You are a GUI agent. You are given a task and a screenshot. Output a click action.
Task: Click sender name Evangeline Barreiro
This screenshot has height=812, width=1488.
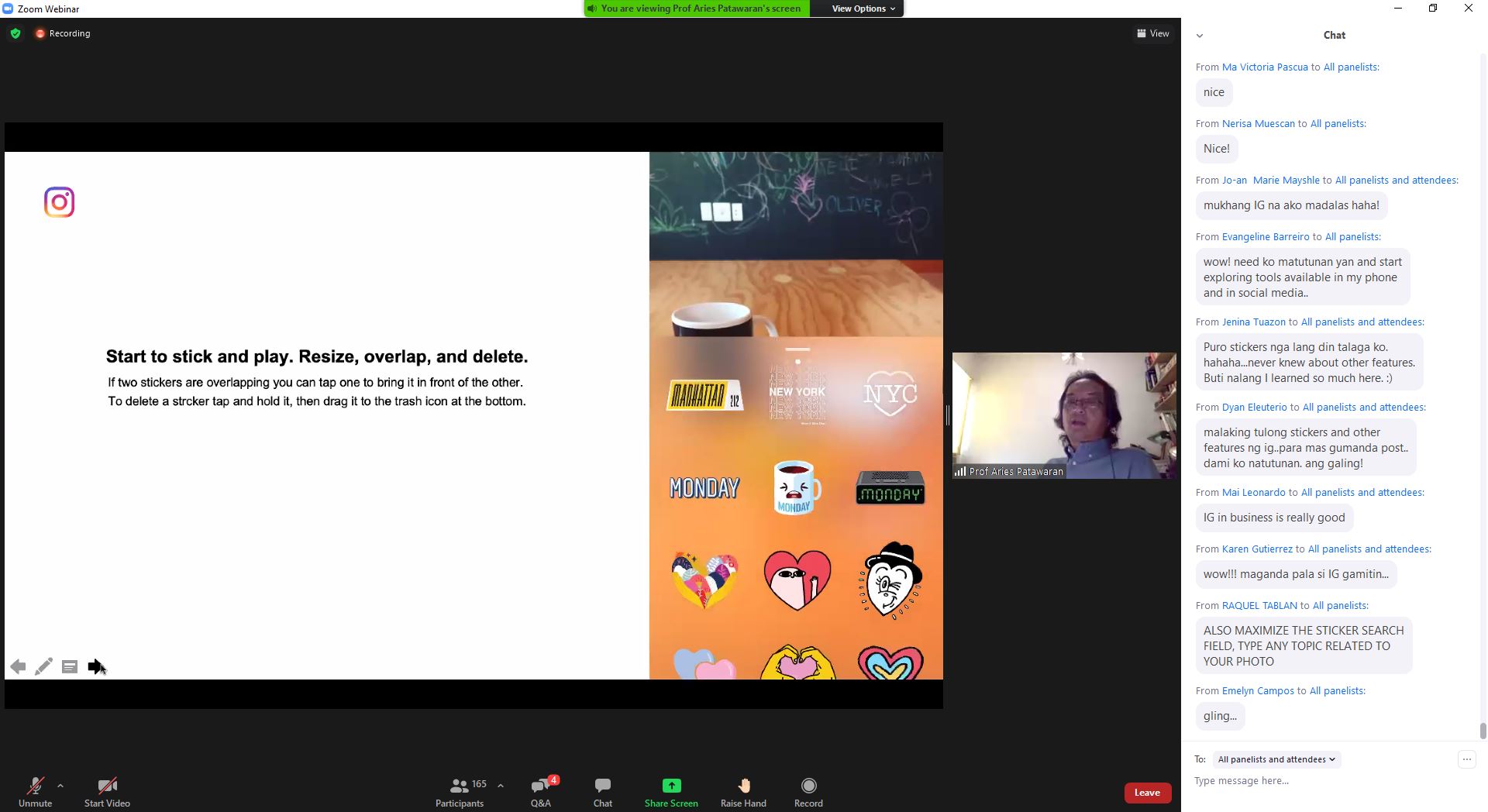1266,237
